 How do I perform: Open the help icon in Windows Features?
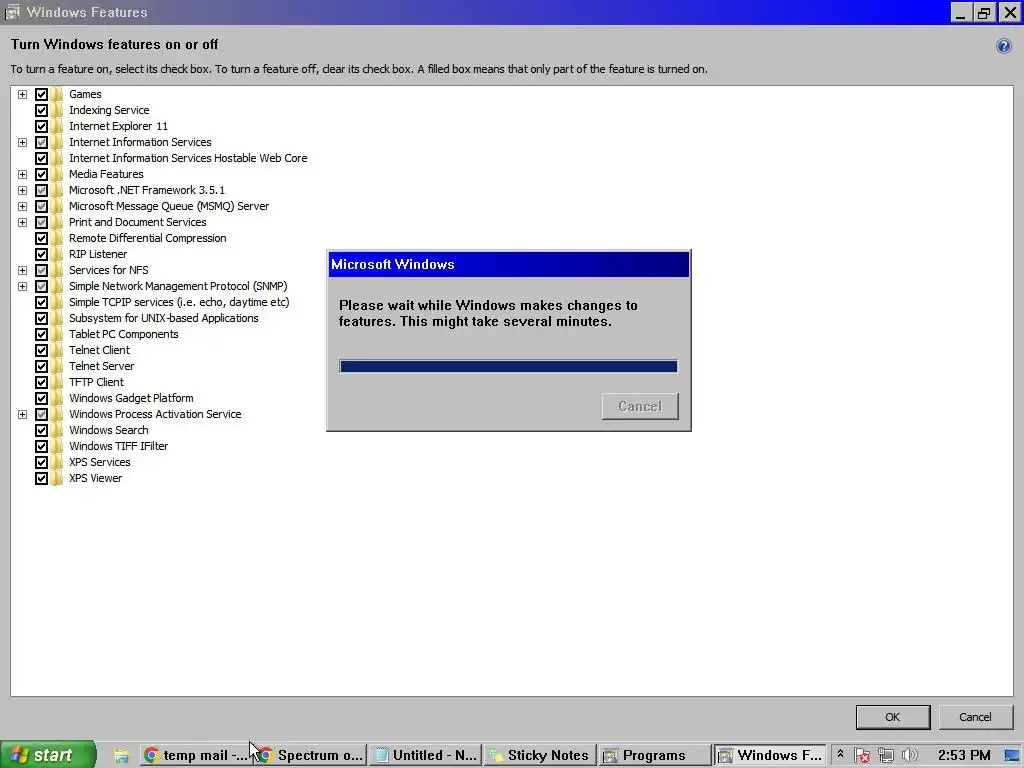(1004, 46)
